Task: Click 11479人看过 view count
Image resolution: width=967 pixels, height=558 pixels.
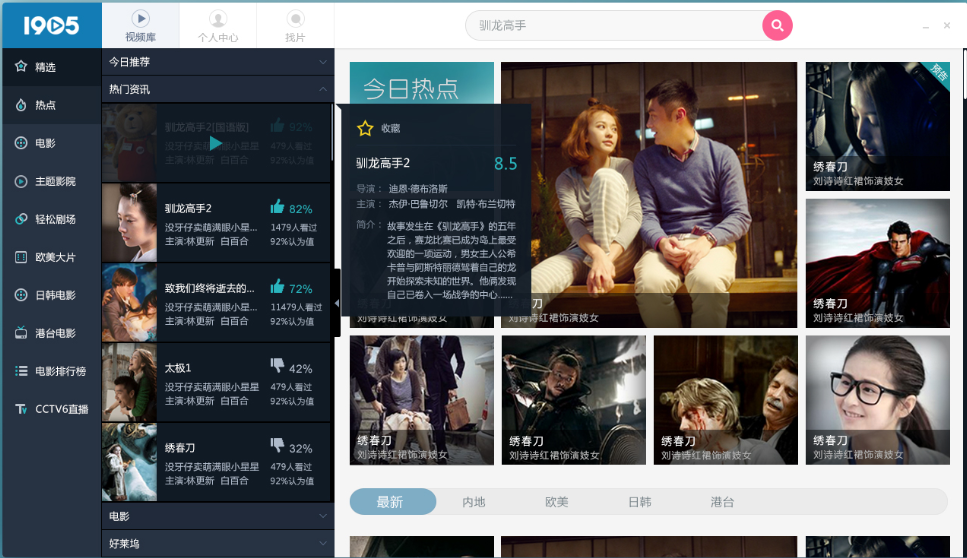Action: 296,307
